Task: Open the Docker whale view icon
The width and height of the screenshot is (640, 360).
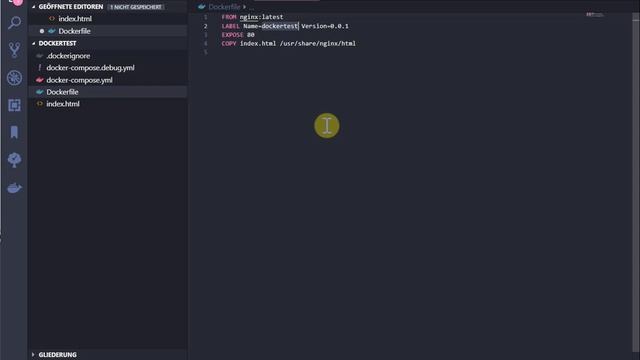Action: 14,188
